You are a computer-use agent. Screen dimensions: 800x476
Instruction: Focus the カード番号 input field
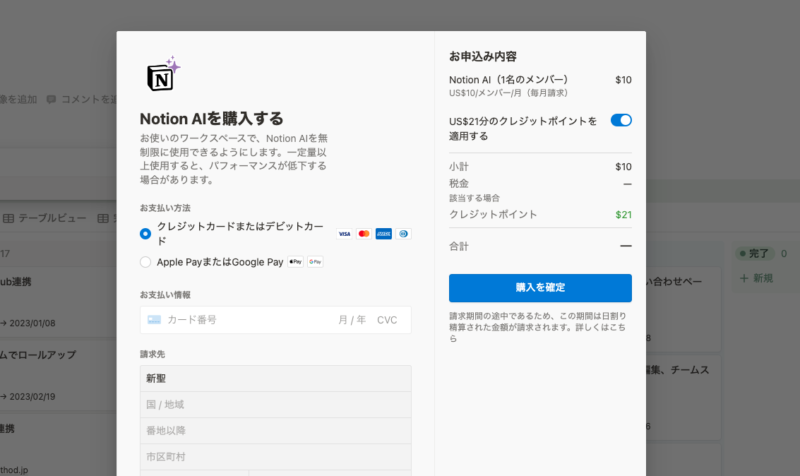point(192,320)
